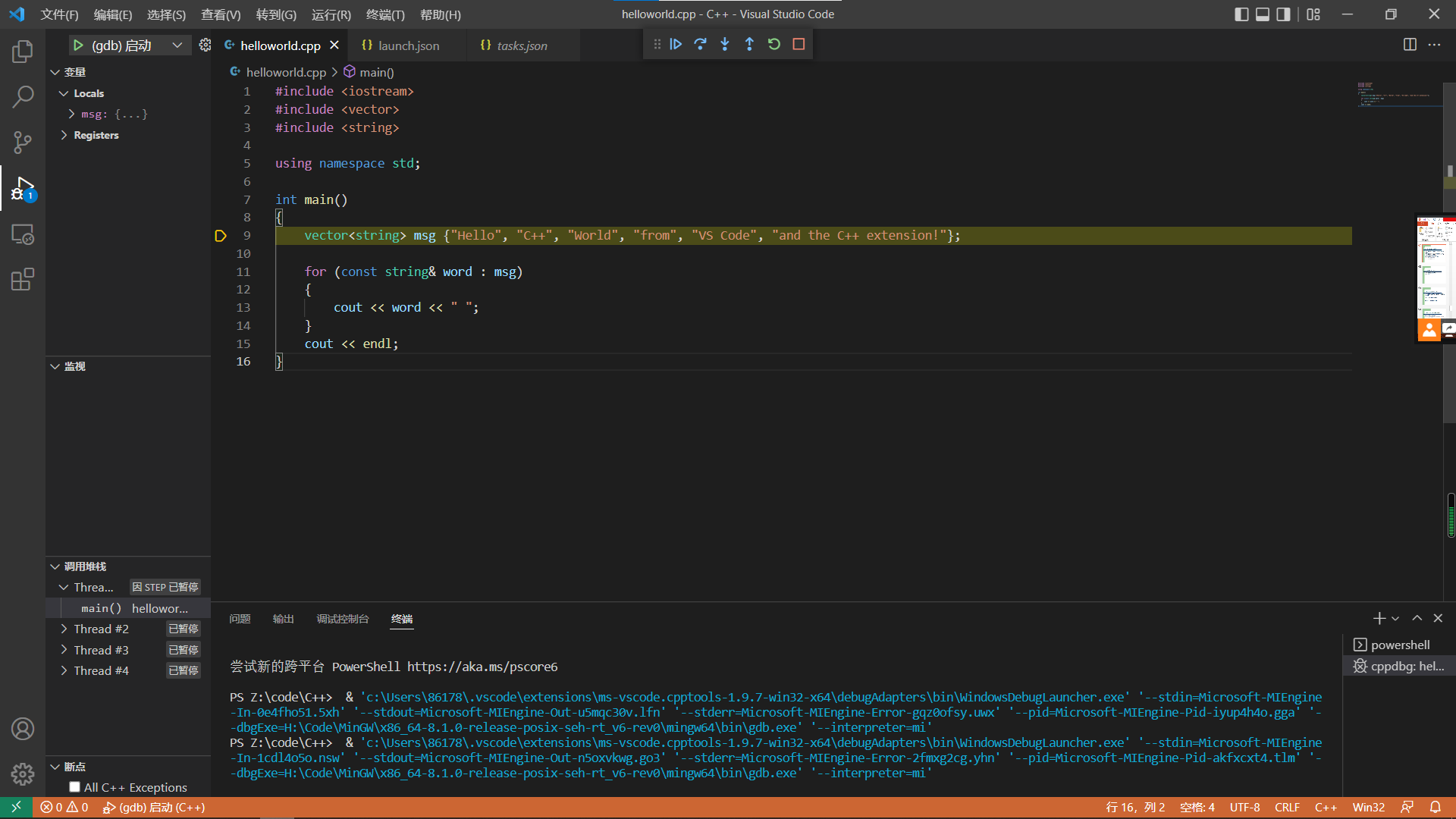Screen dimensions: 1456x819
Task: Toggle the bottom panel layout button
Action: [1263, 14]
